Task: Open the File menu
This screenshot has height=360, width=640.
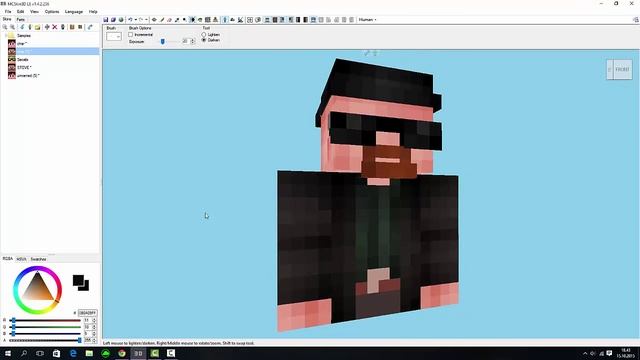Action: click(8, 11)
